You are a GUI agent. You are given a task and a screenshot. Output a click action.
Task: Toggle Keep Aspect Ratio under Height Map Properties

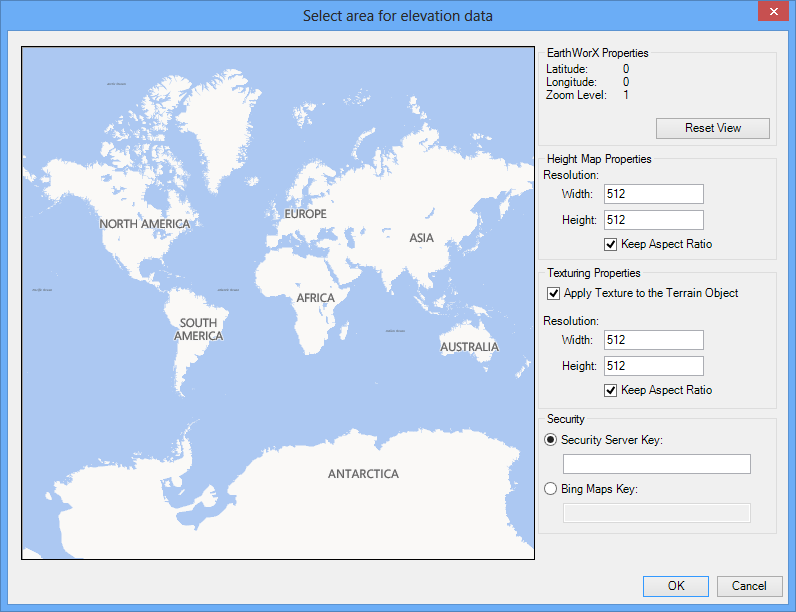(611, 244)
